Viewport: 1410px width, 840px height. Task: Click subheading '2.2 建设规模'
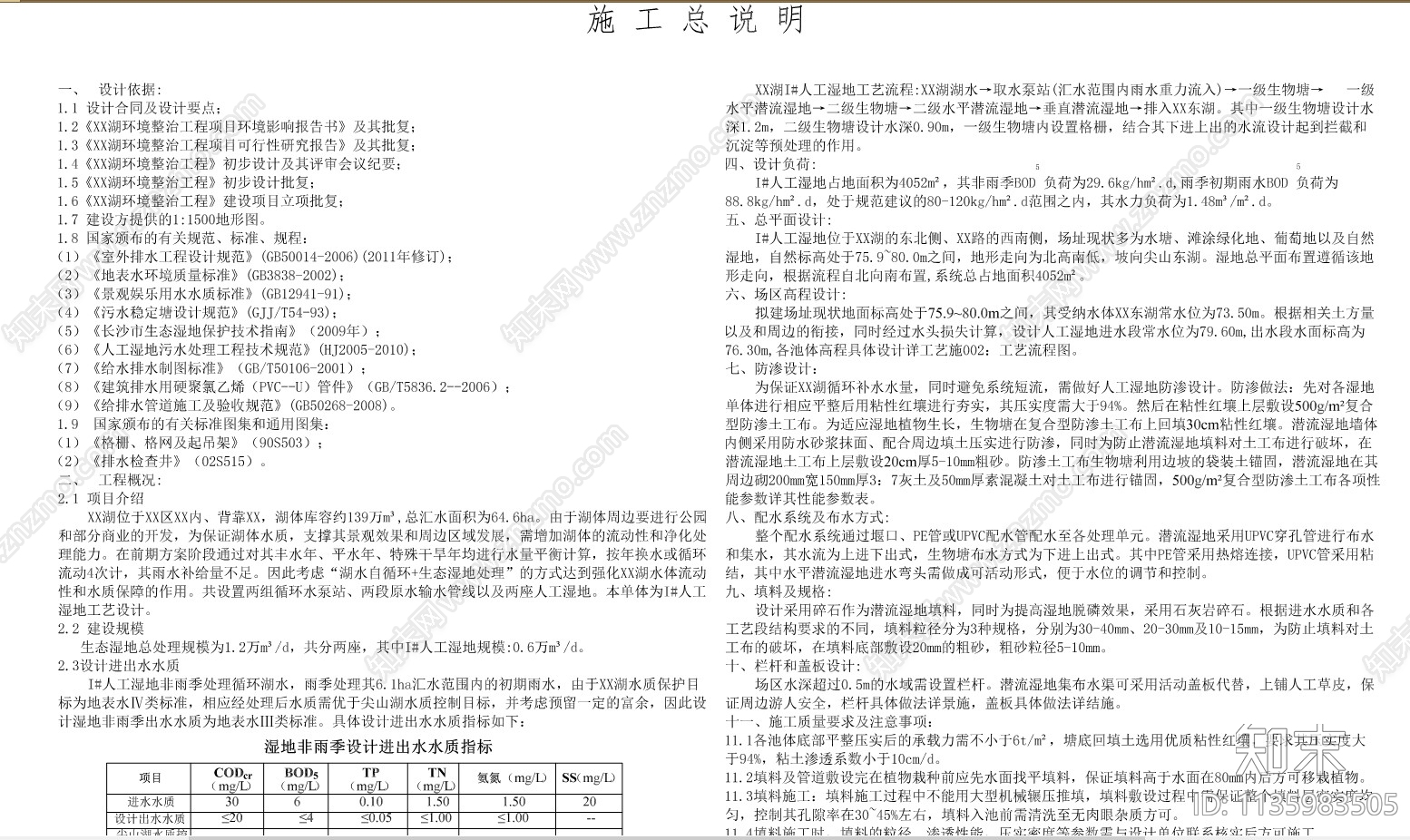(101, 628)
